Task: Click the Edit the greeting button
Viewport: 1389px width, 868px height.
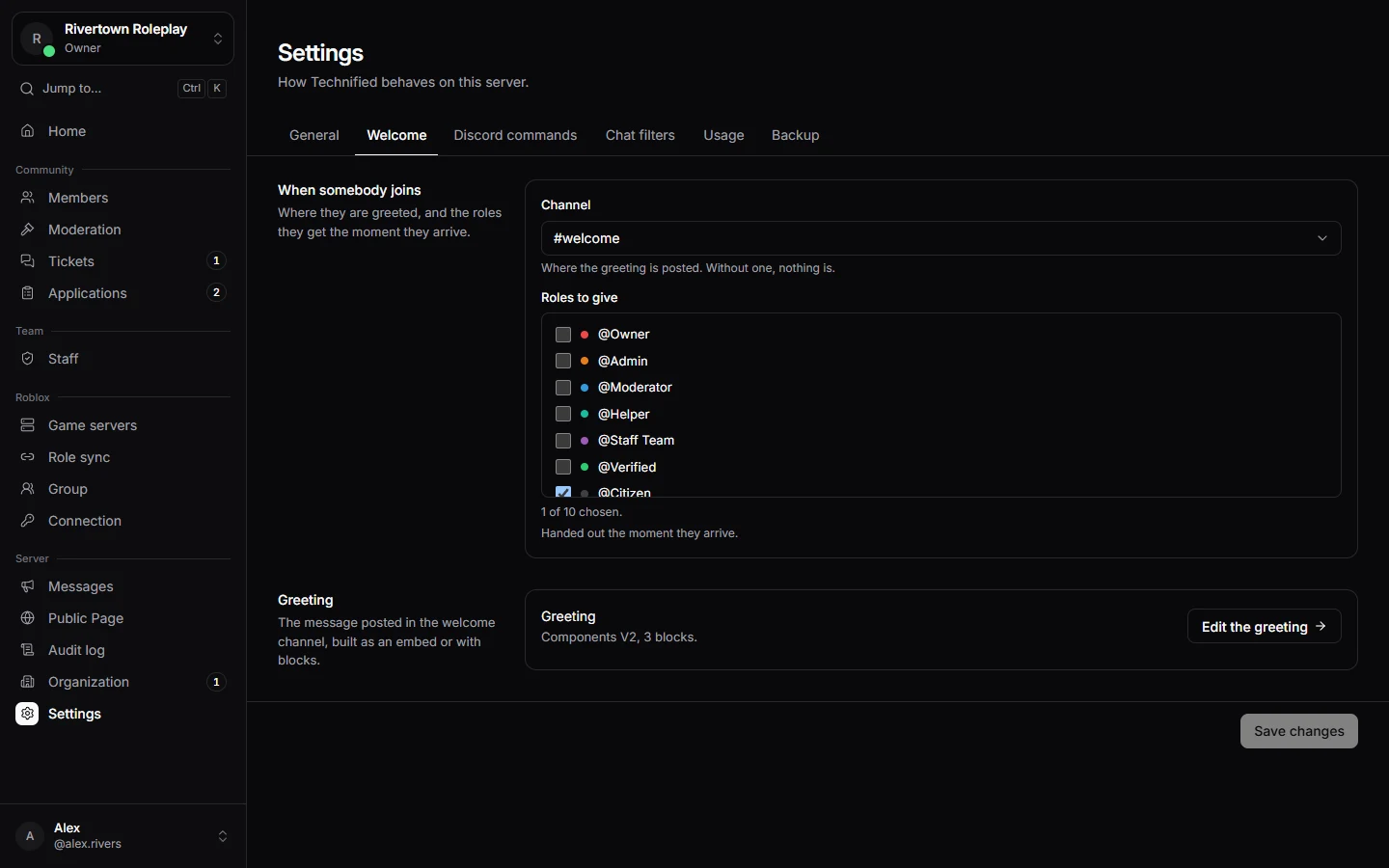Action: point(1265,626)
